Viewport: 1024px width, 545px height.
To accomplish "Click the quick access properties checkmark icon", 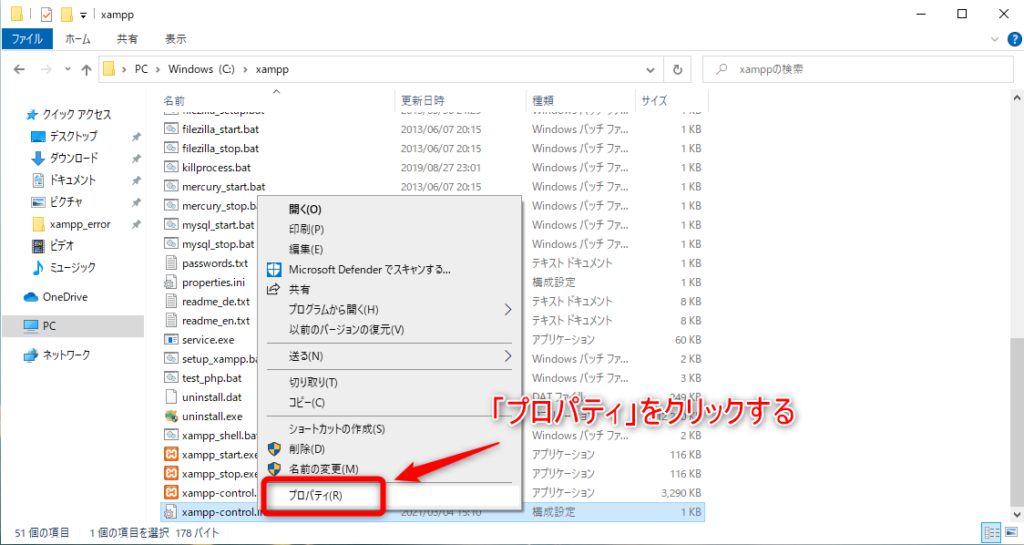I will [x=46, y=14].
